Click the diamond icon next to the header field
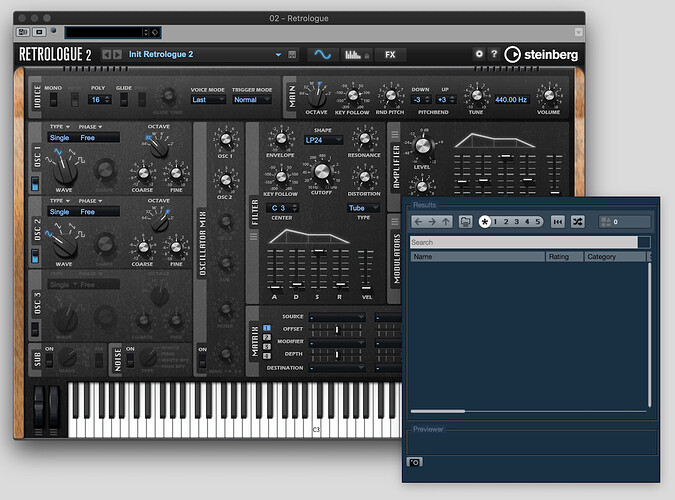 (x=155, y=32)
